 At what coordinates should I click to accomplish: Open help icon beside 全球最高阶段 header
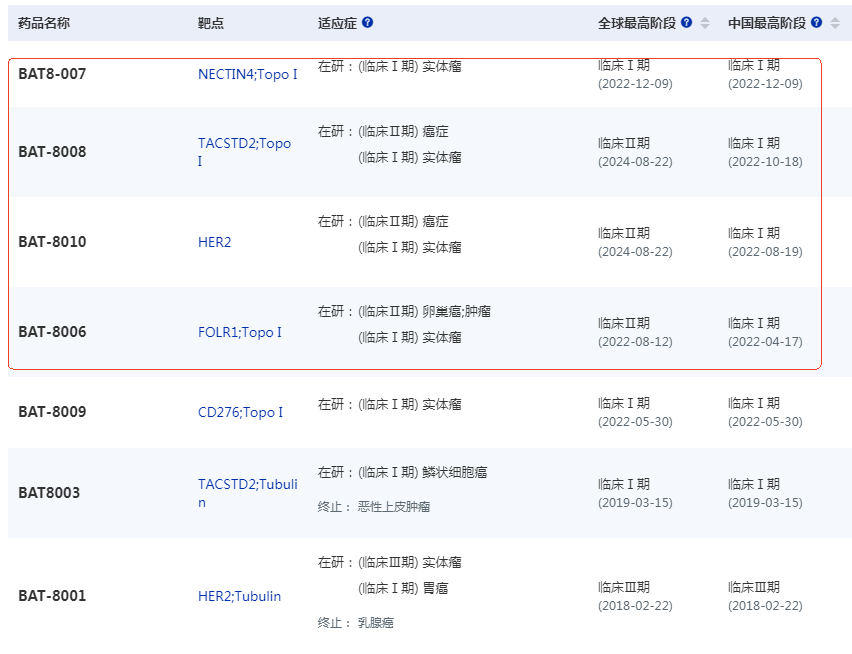(686, 22)
